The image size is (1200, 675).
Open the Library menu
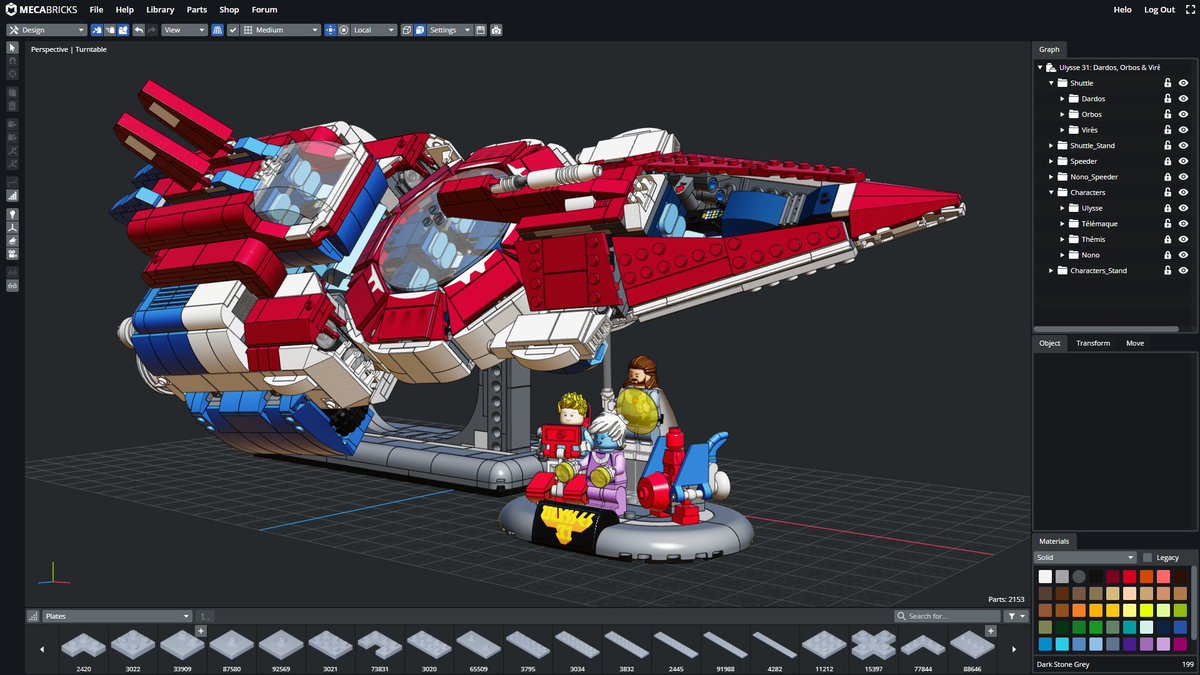(x=160, y=9)
